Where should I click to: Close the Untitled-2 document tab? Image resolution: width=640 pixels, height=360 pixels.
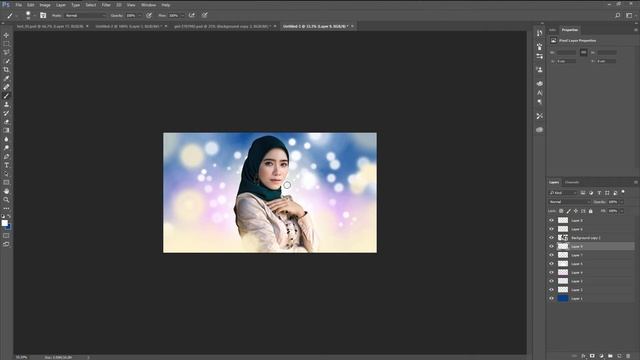pyautogui.click(x=166, y=26)
